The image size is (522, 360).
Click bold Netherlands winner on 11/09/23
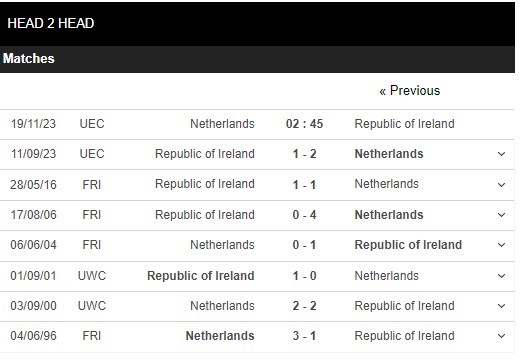point(389,154)
